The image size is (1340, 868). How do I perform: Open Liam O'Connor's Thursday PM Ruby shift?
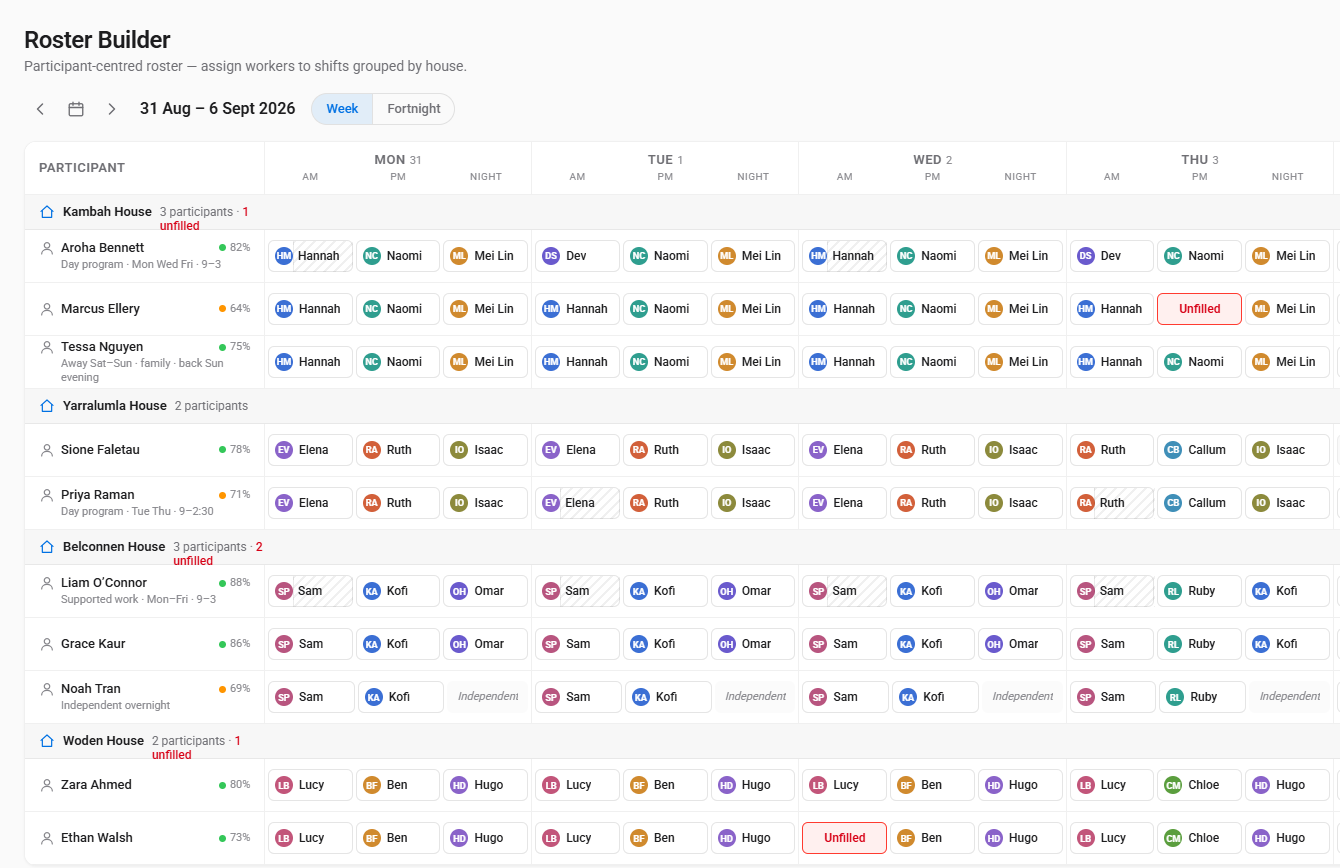(x=1199, y=591)
